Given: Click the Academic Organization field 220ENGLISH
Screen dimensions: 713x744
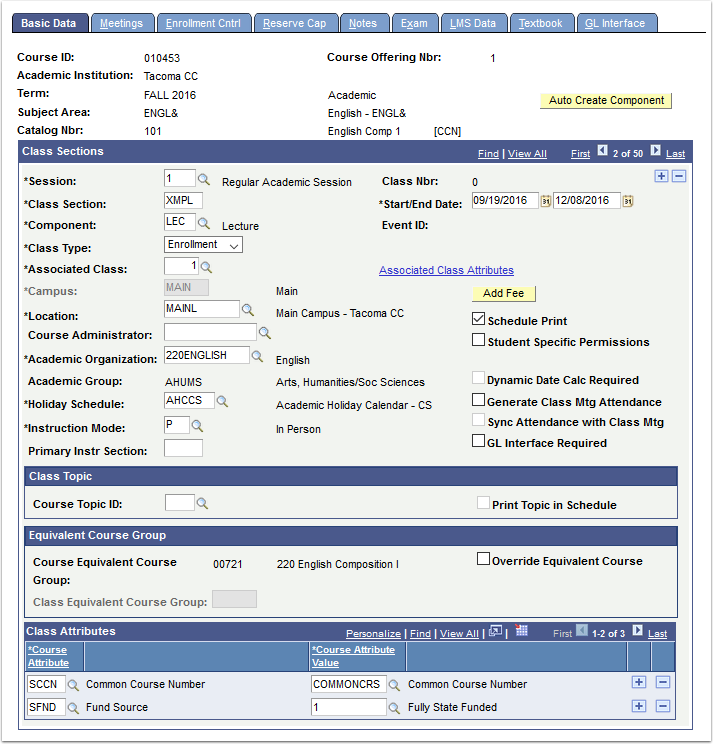Looking at the screenshot, I should click(x=206, y=355).
